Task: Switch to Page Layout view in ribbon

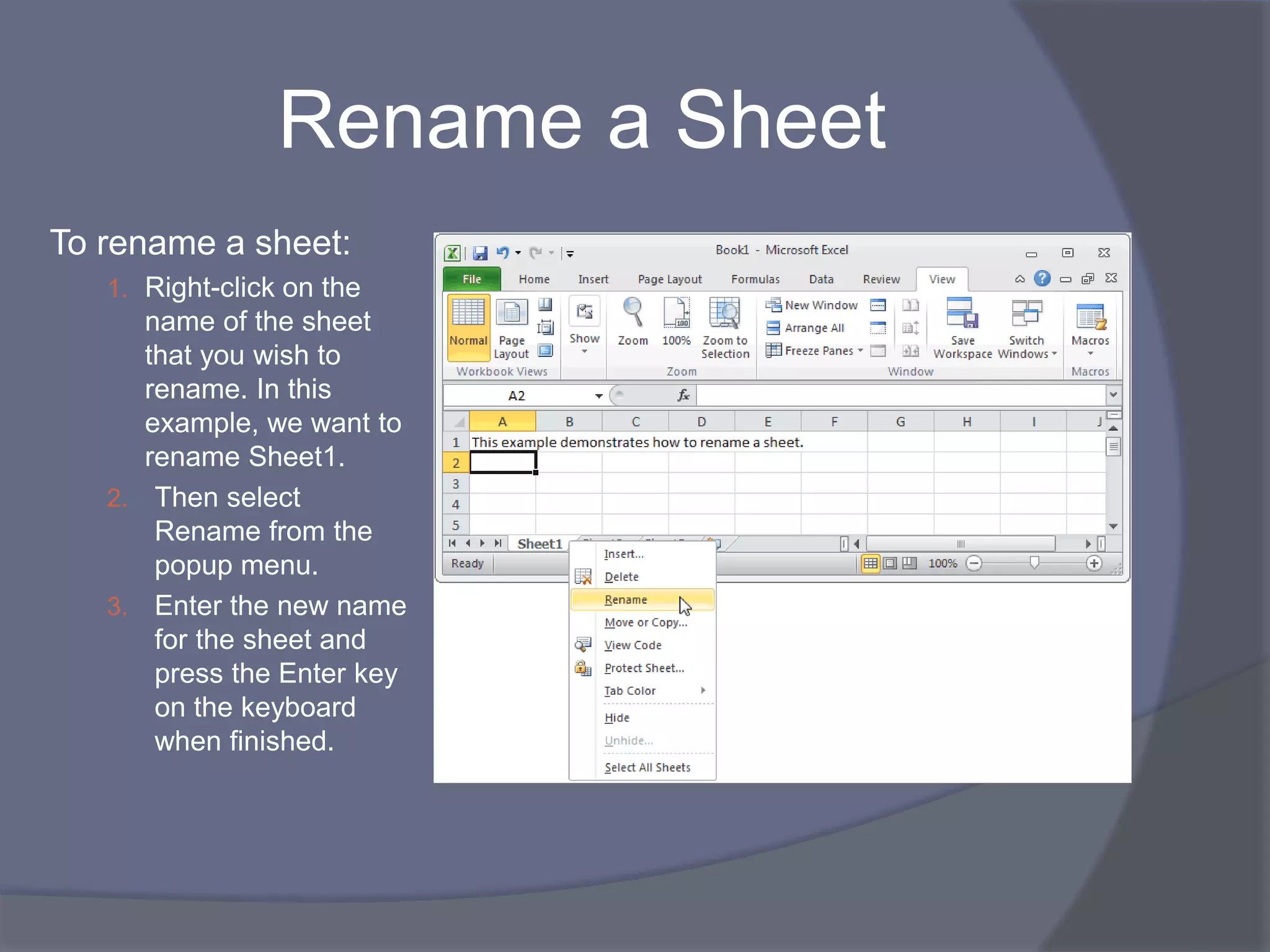Action: click(x=512, y=328)
